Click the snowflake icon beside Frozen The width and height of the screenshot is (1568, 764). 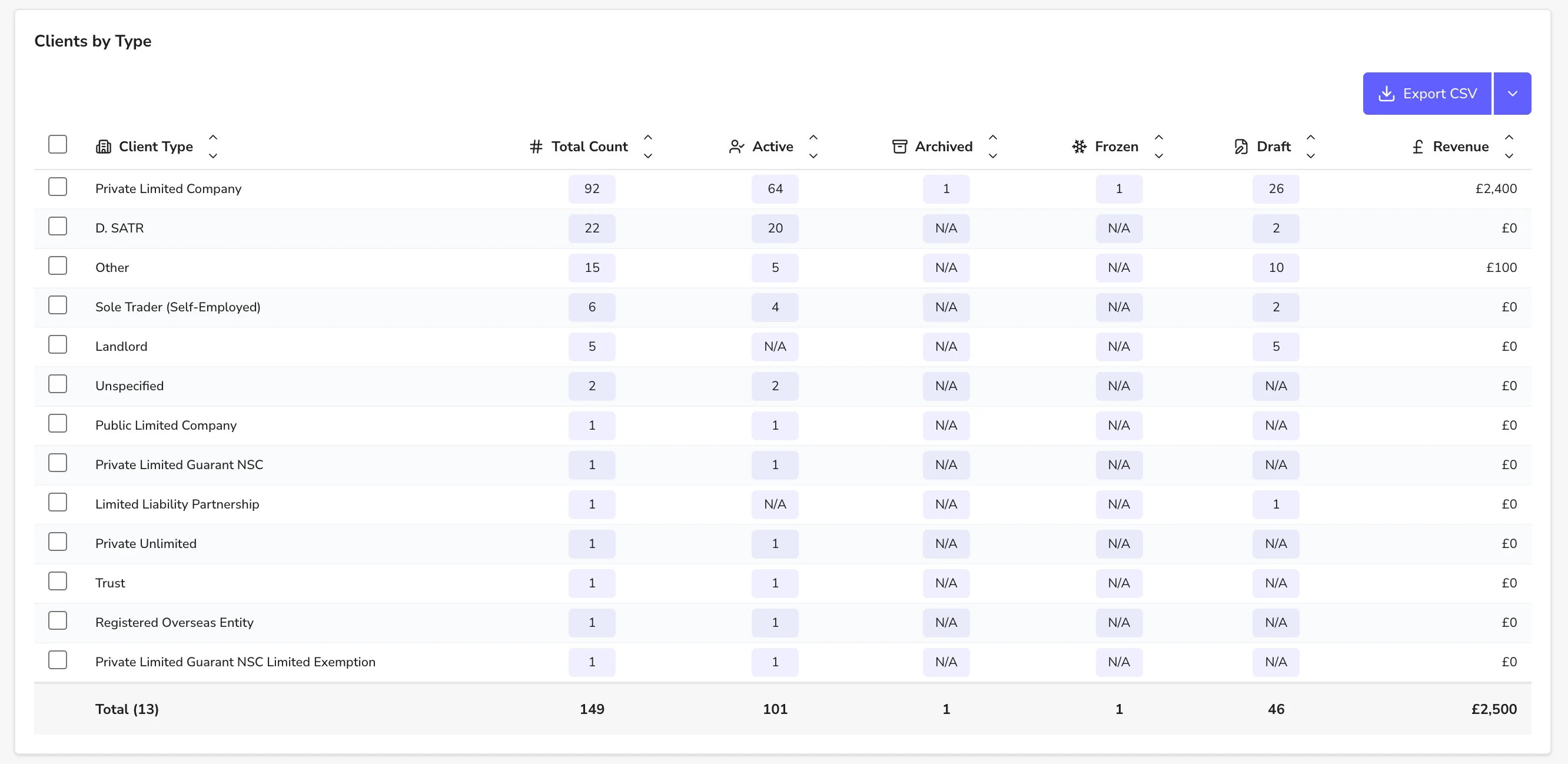click(1079, 147)
